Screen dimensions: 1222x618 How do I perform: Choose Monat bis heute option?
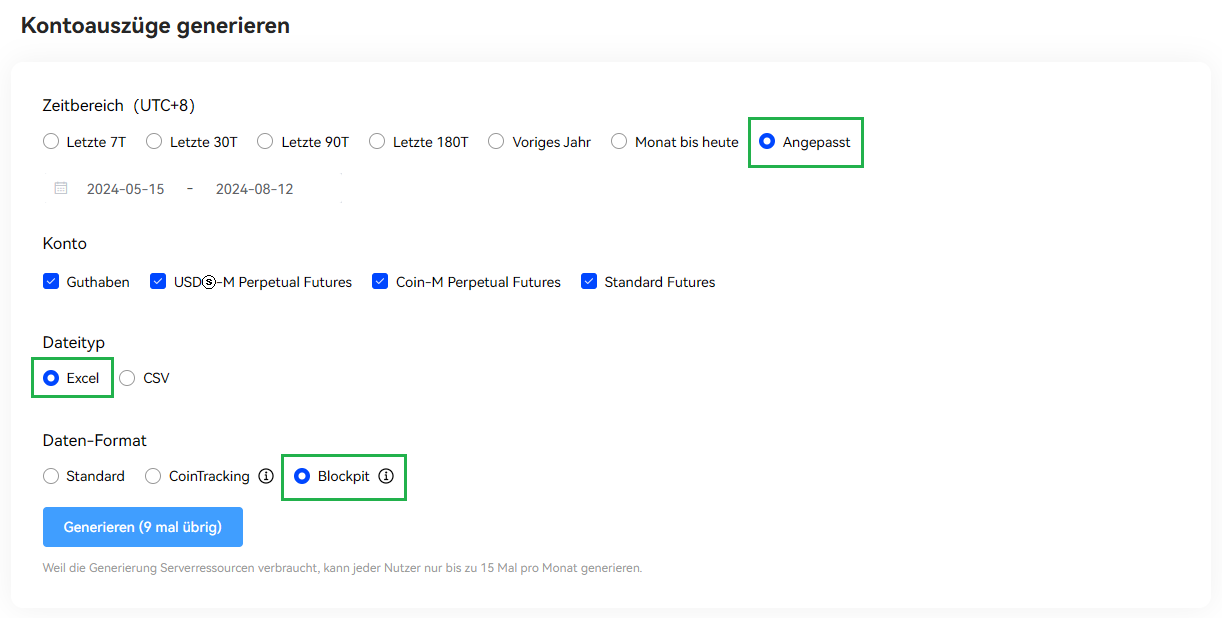click(x=619, y=142)
